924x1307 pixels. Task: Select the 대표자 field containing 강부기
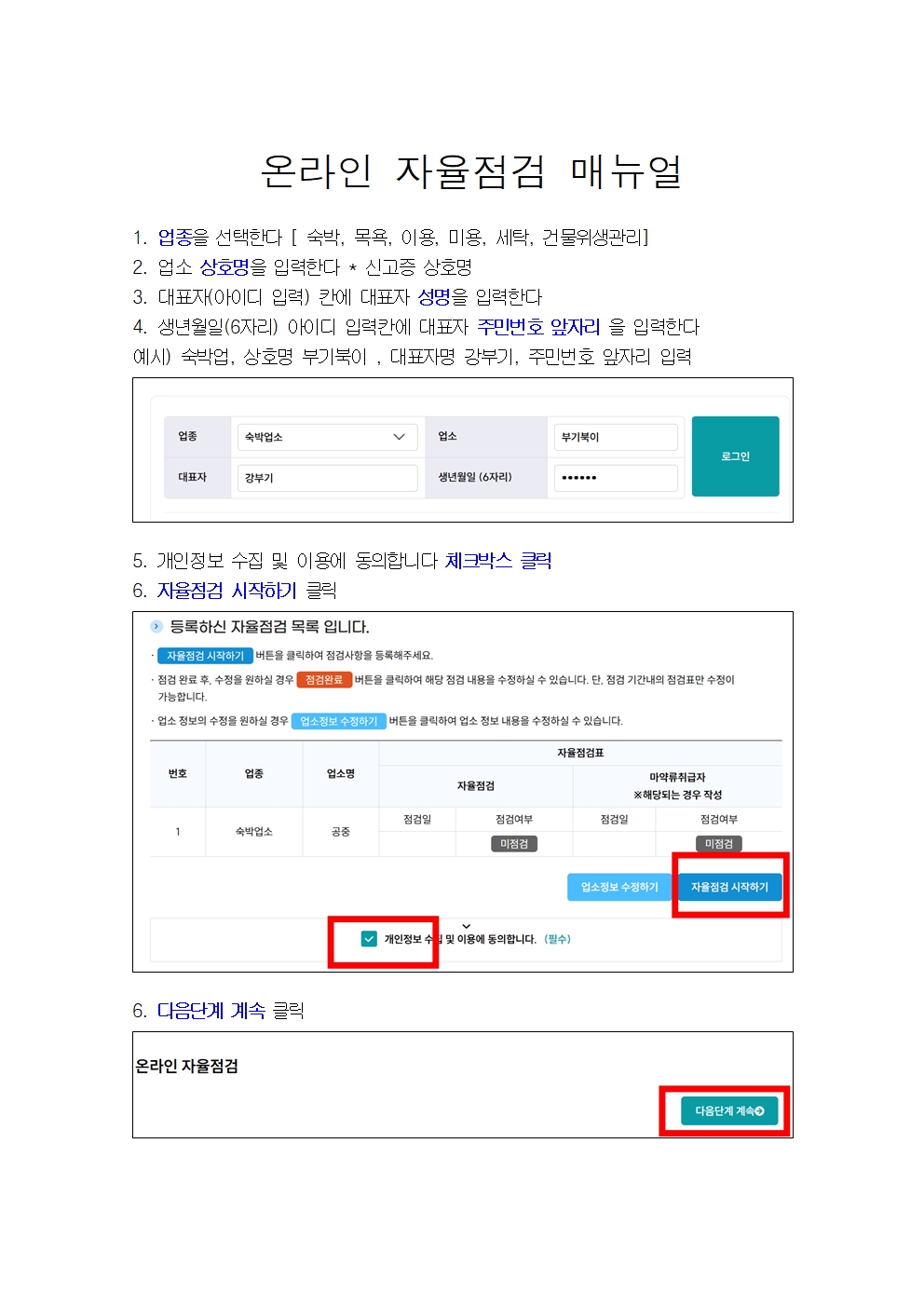[326, 478]
